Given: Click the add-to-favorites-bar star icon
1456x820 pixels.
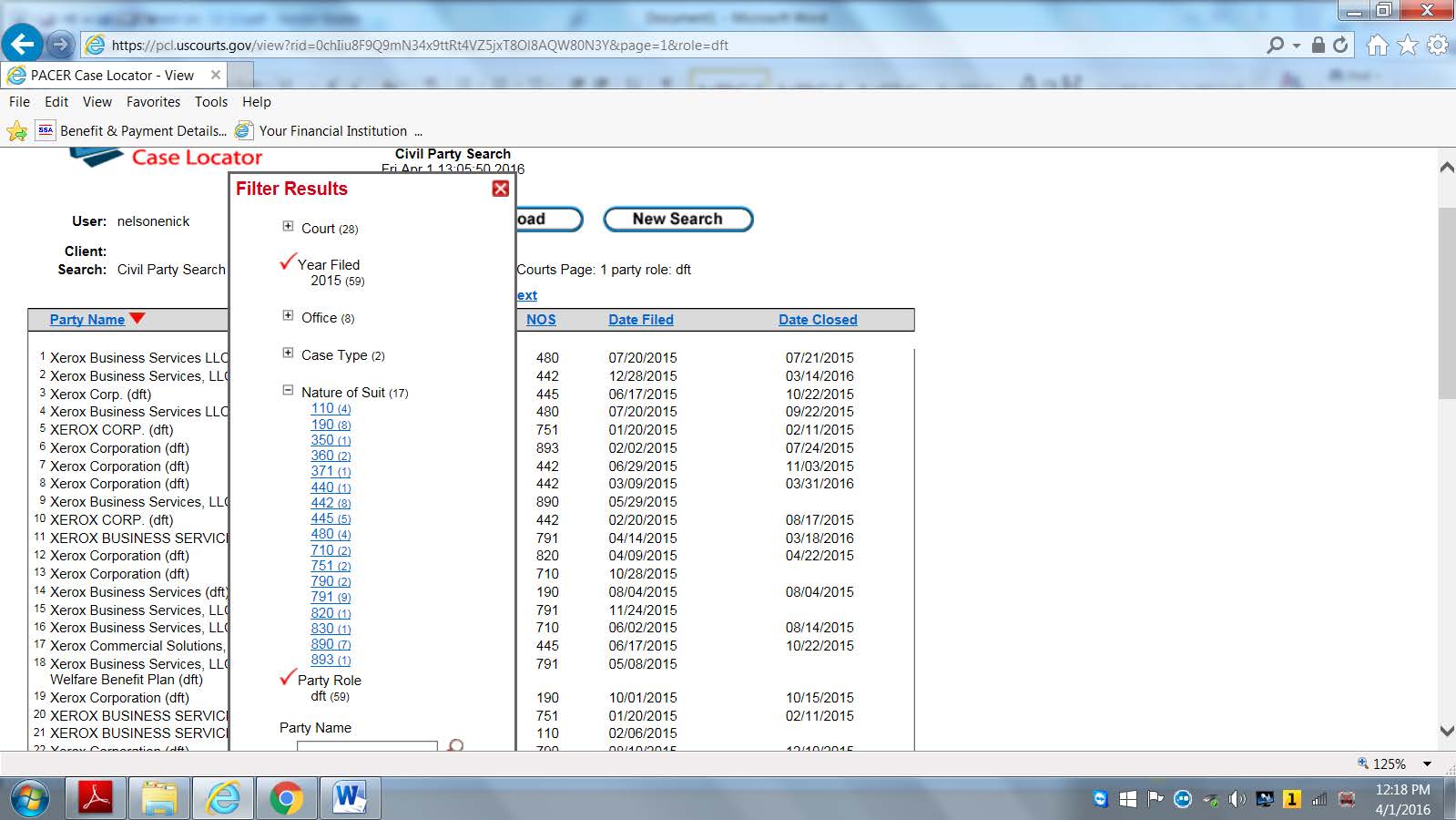Looking at the screenshot, I should 16,131.
